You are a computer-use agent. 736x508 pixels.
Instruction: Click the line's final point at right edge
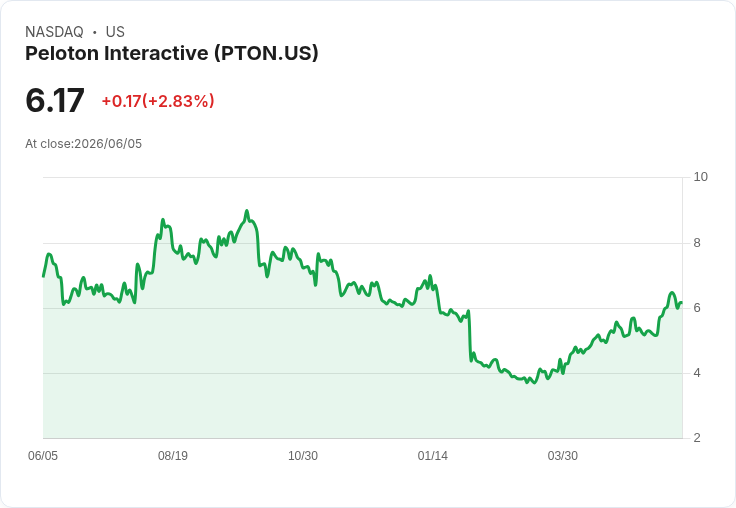tap(682, 303)
